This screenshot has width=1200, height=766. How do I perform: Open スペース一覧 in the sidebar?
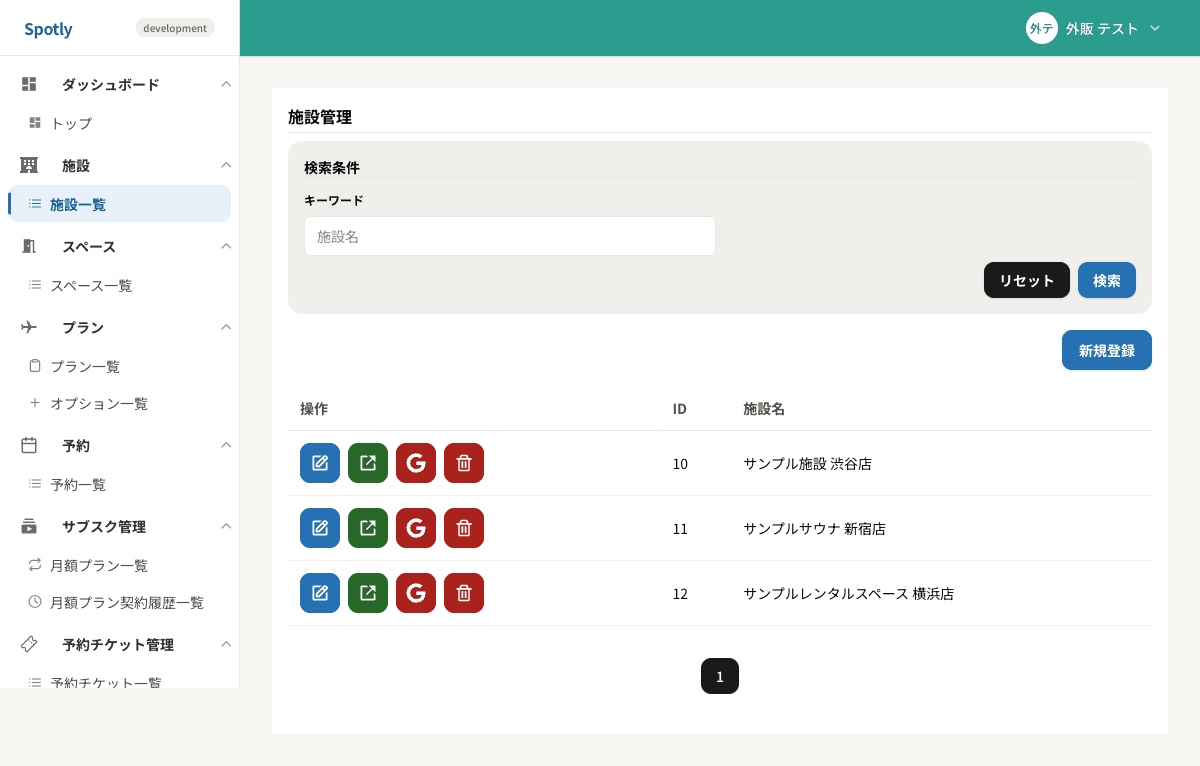tap(119, 285)
